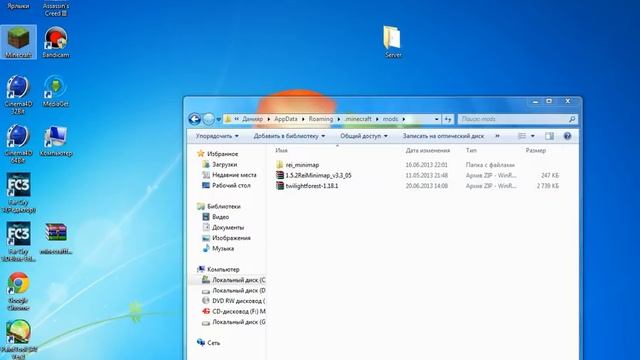Screen dimensions: 640x360
Task: Open Недавние места in the navigation pane
Action: click(x=234, y=175)
